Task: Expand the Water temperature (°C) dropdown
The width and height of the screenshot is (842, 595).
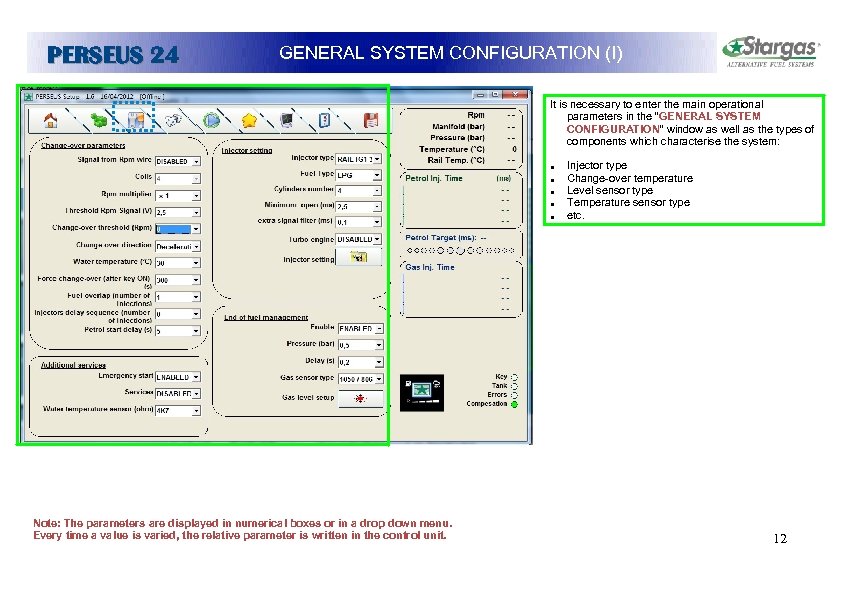Action: [x=196, y=263]
